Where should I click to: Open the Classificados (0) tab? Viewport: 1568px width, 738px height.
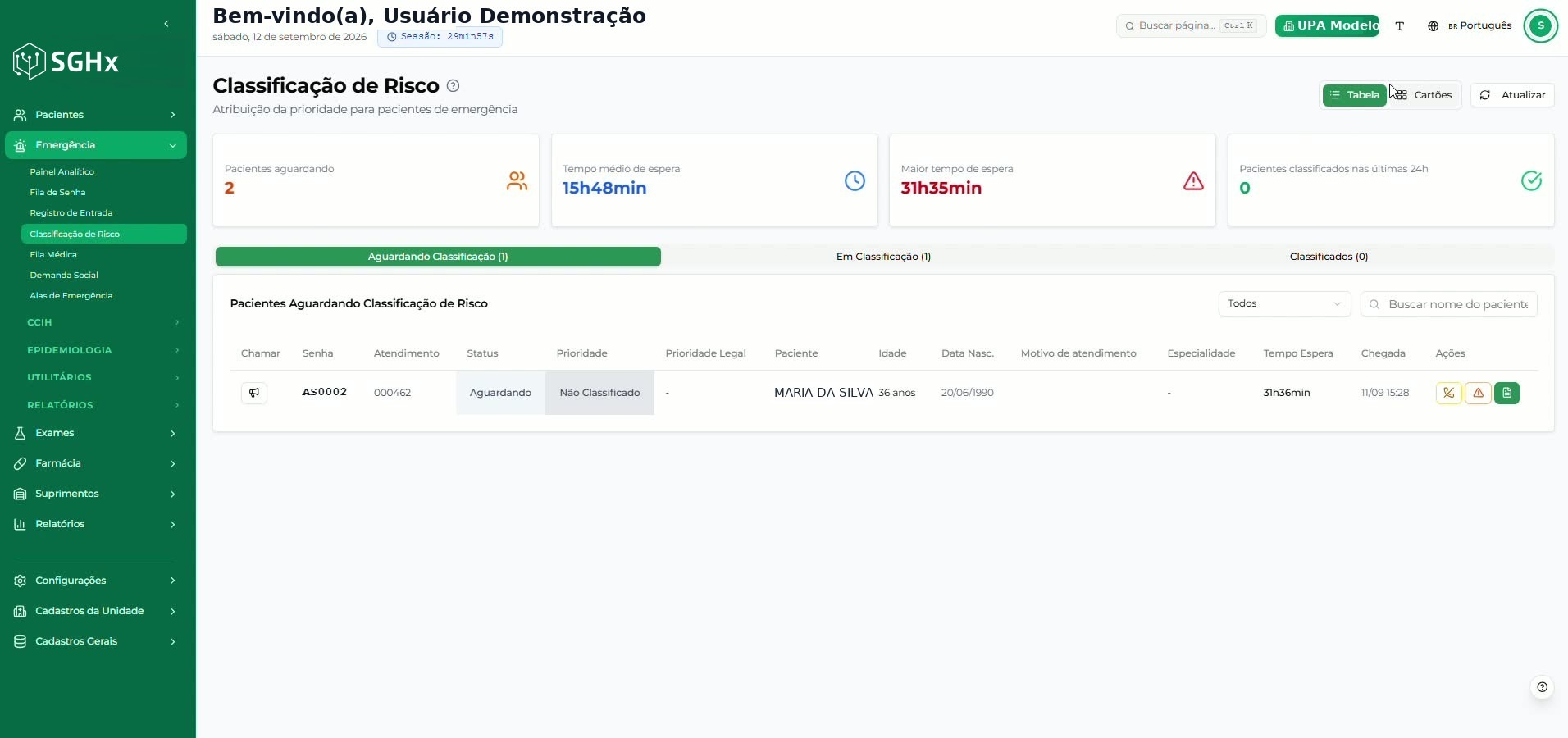tap(1329, 257)
